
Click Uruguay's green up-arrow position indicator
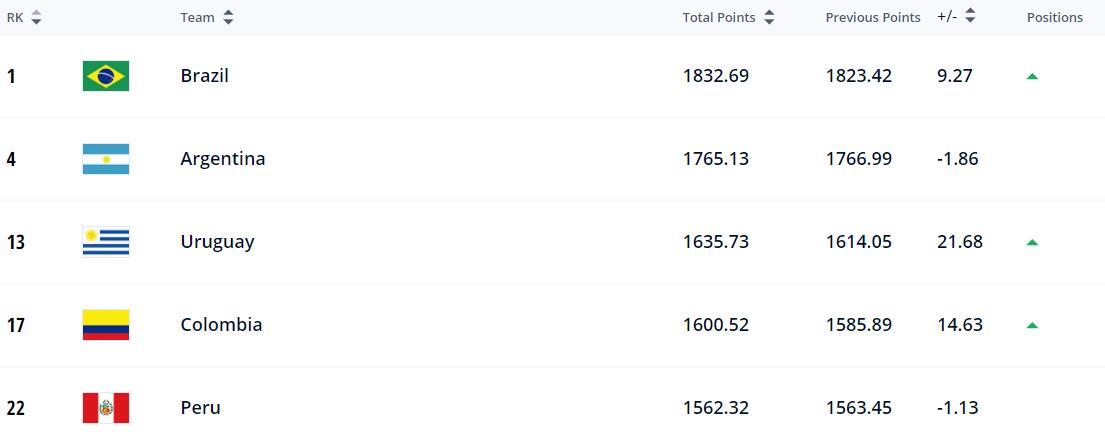1032,242
